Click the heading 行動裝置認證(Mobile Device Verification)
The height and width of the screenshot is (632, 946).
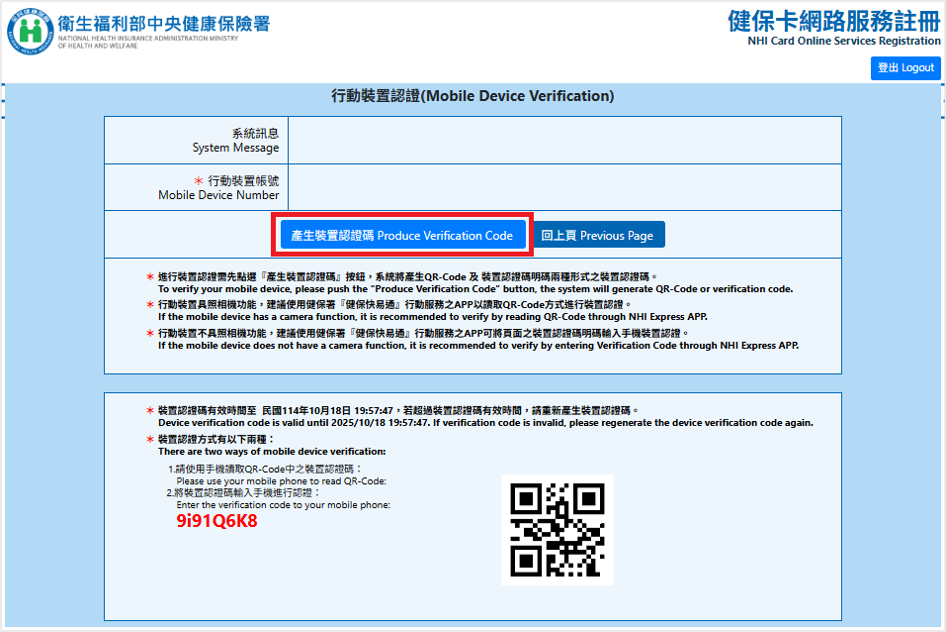[472, 96]
